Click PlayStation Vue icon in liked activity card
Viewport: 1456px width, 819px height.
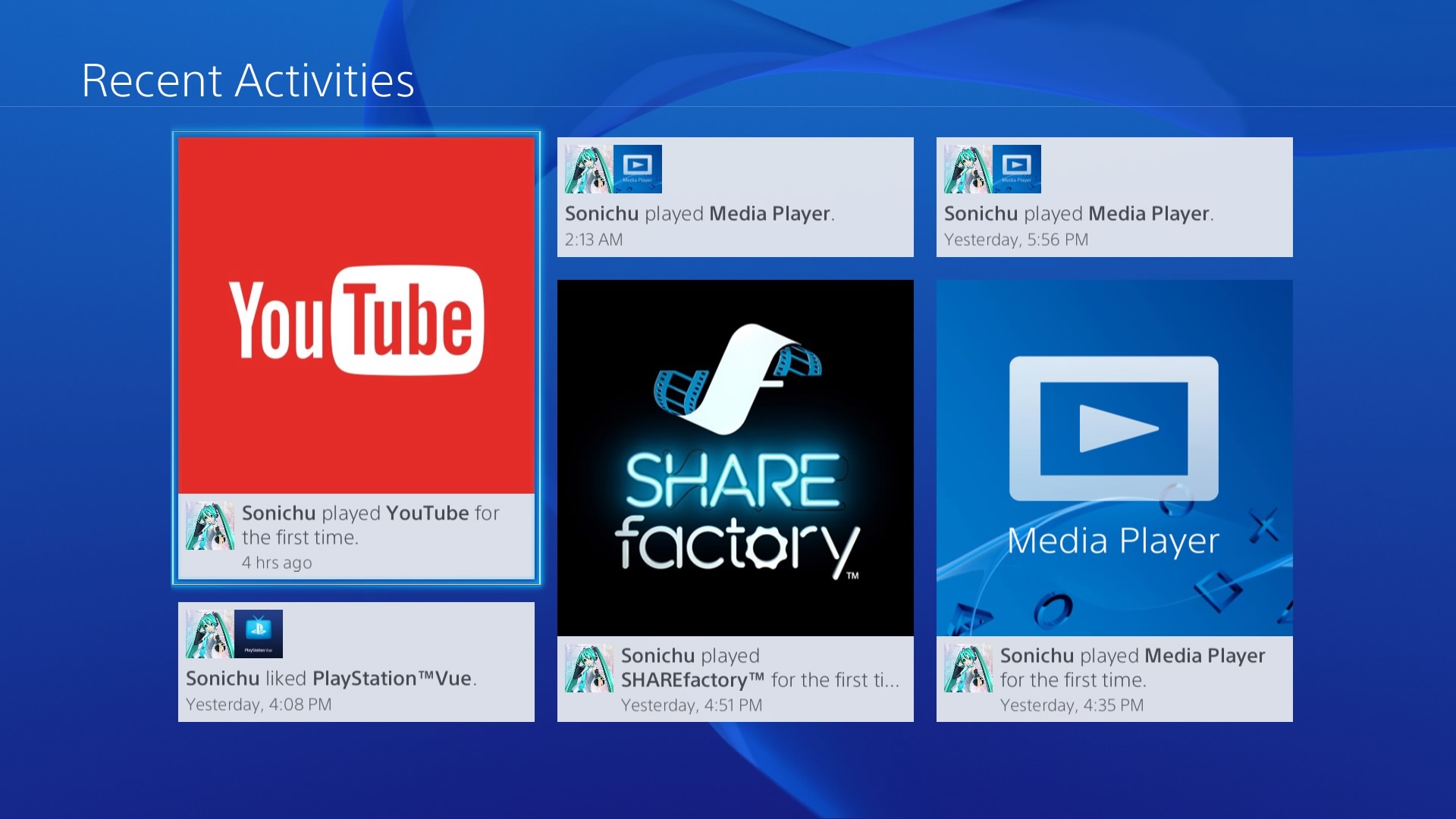(259, 634)
